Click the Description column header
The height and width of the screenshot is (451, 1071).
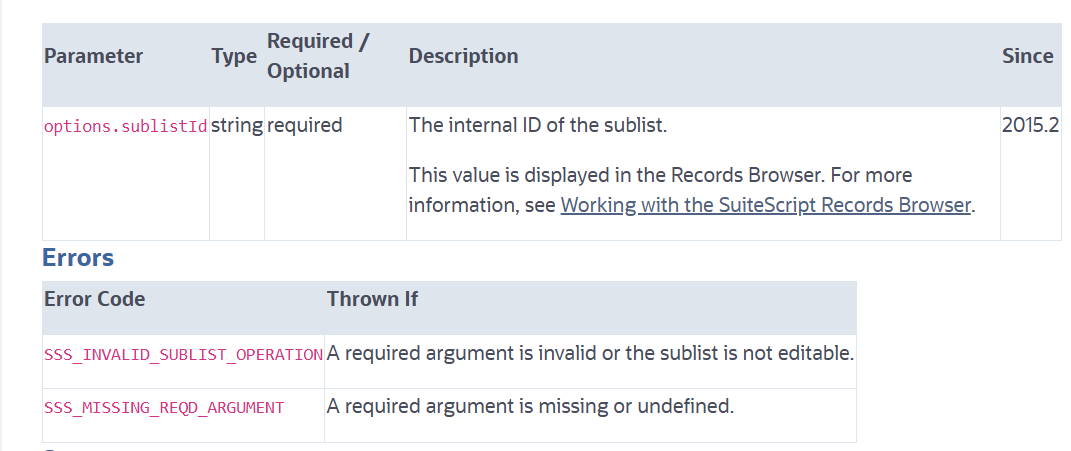[x=463, y=56]
